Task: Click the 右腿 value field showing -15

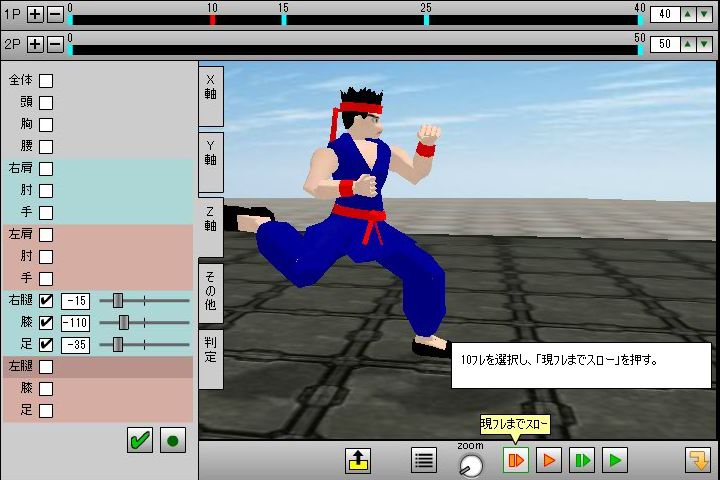Action: [75, 301]
